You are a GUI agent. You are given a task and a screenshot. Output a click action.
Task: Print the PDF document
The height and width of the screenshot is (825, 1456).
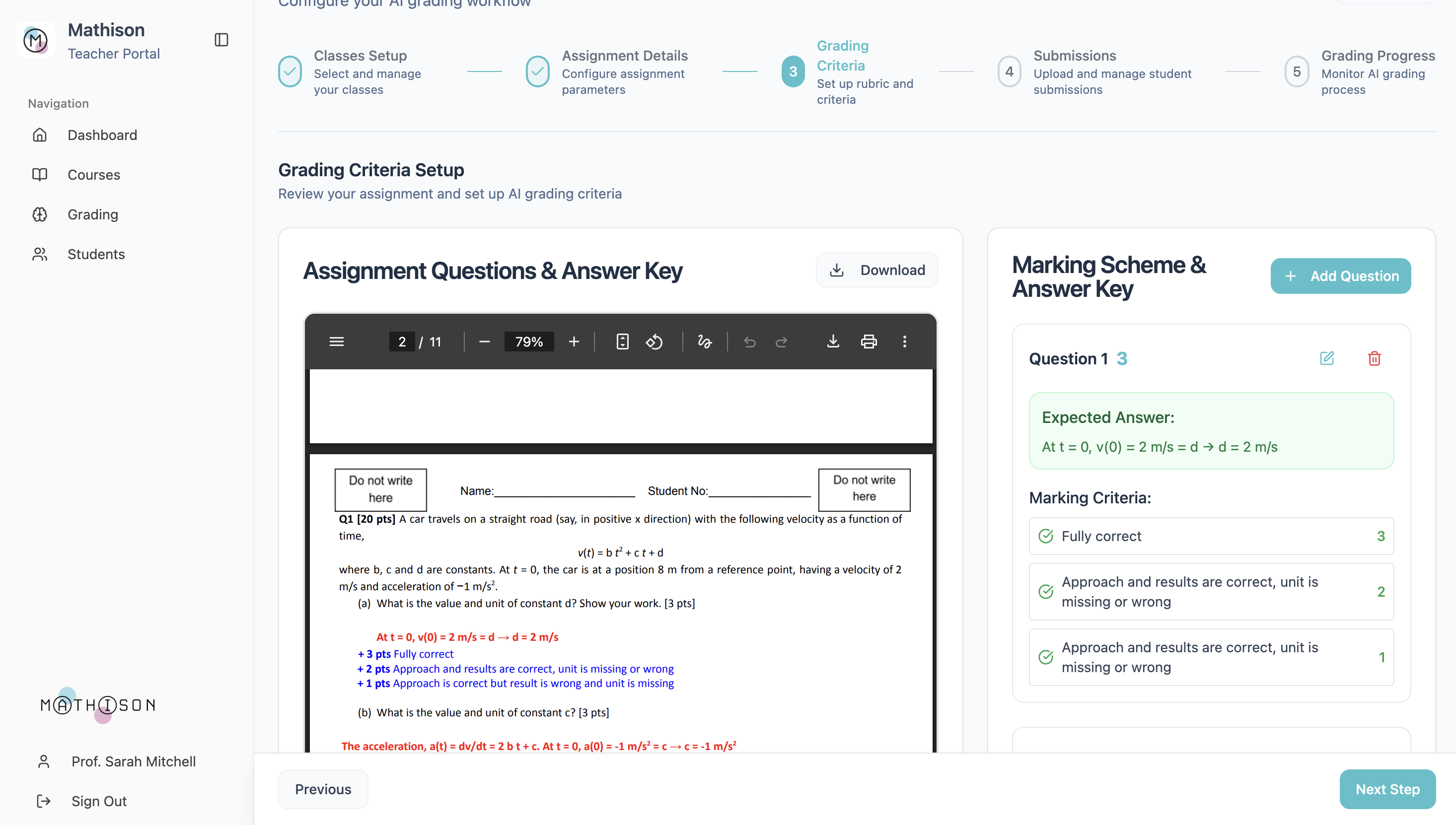(x=868, y=342)
